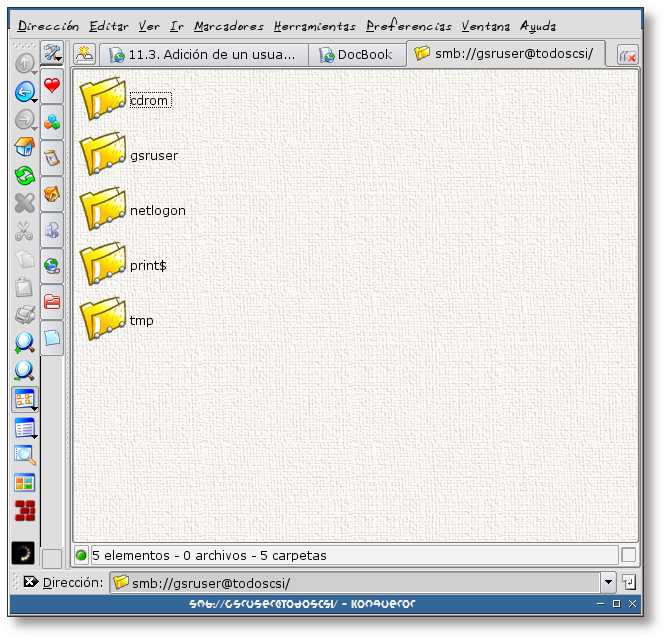Open the Bookmarks heart sidebar panel
The image size is (667, 640).
[52, 86]
